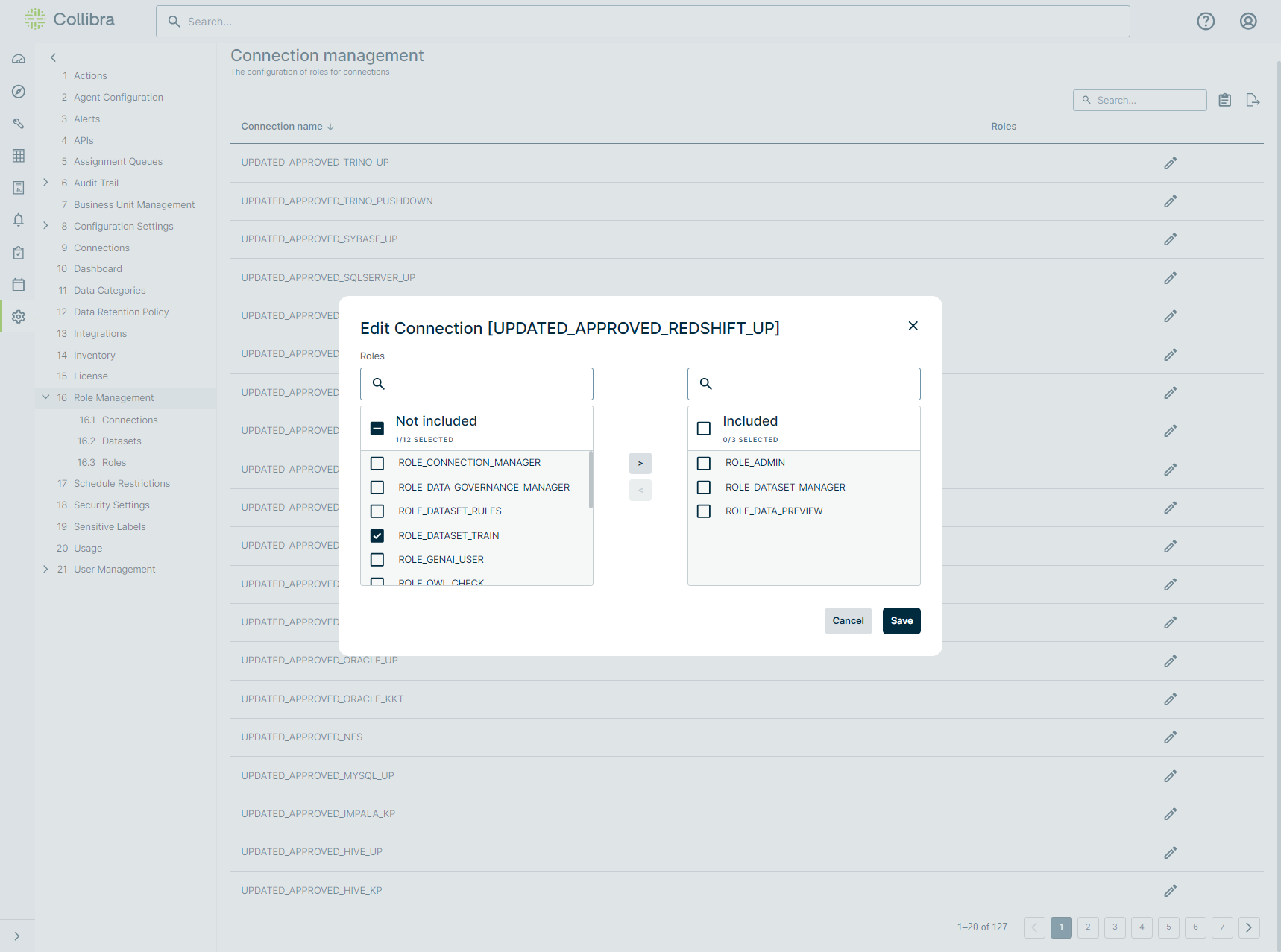Edit UPDATED_APPROVED_MYSQL_UP pencil icon
This screenshot has width=1281, height=952.
tap(1171, 776)
